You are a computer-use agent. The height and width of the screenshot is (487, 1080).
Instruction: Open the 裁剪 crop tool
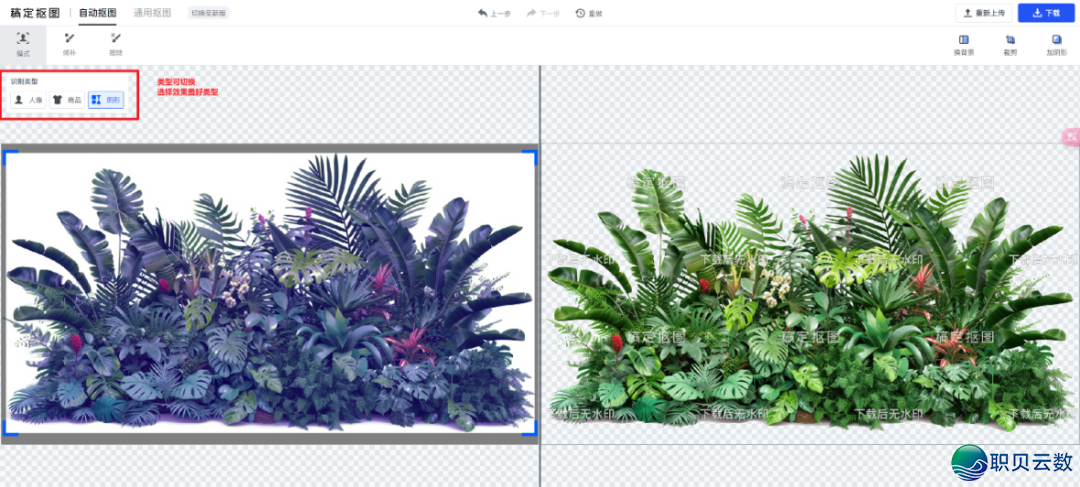coord(1010,45)
